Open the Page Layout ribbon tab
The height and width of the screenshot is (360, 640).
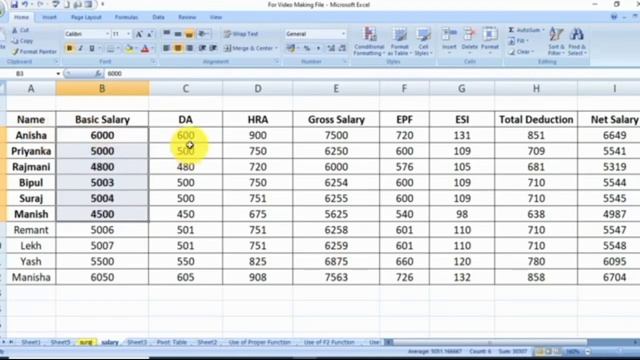pos(86,17)
